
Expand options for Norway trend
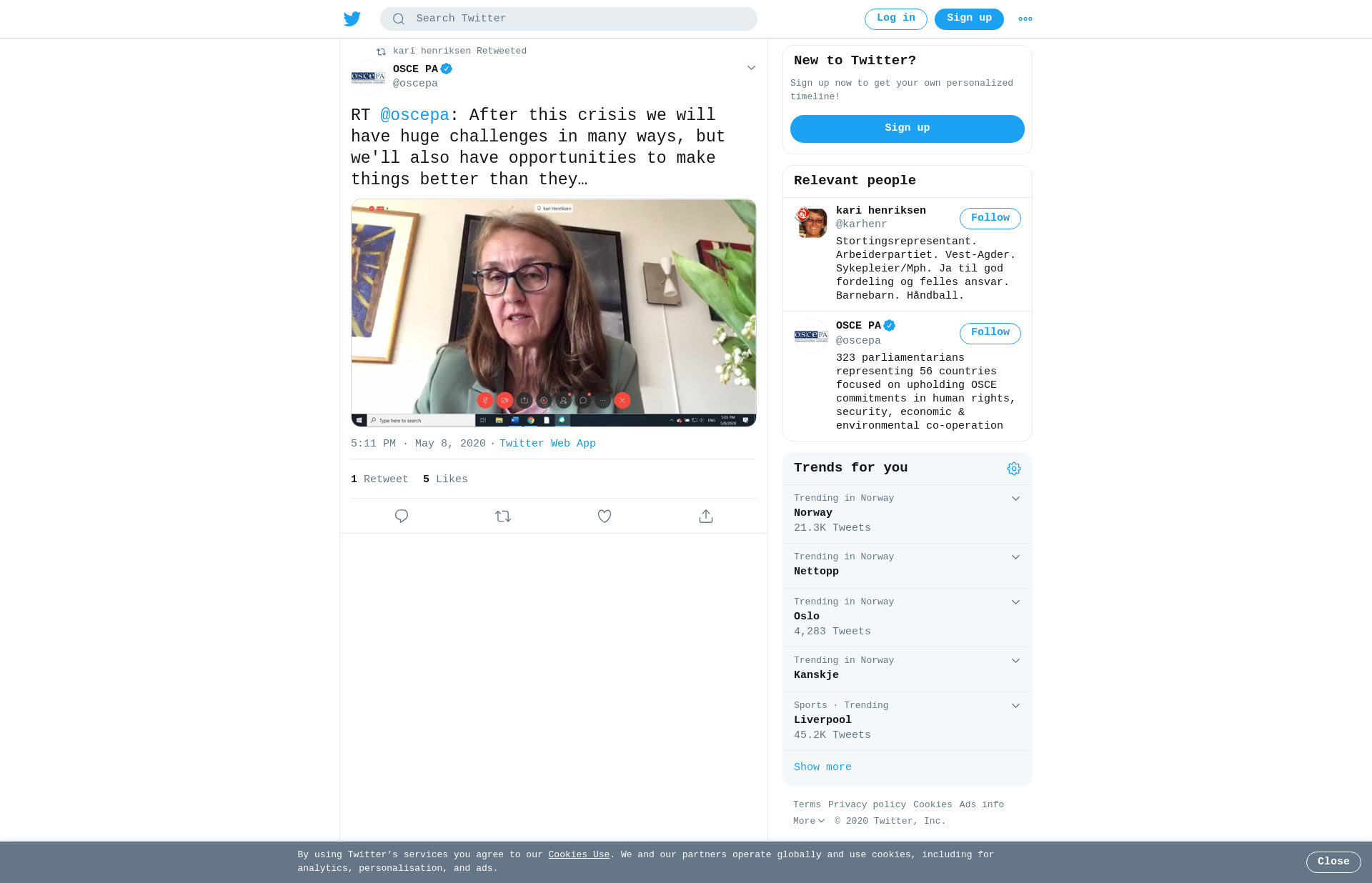1015,499
